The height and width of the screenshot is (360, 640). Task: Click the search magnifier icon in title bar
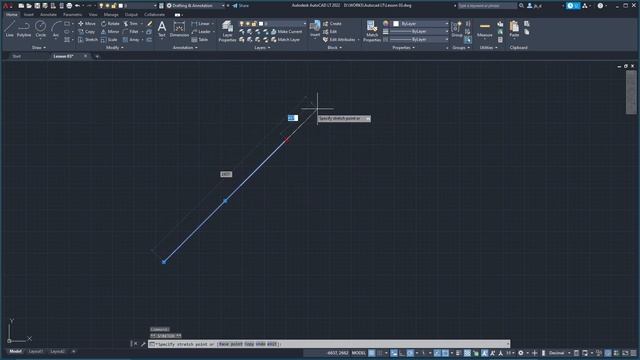pos(521,6)
